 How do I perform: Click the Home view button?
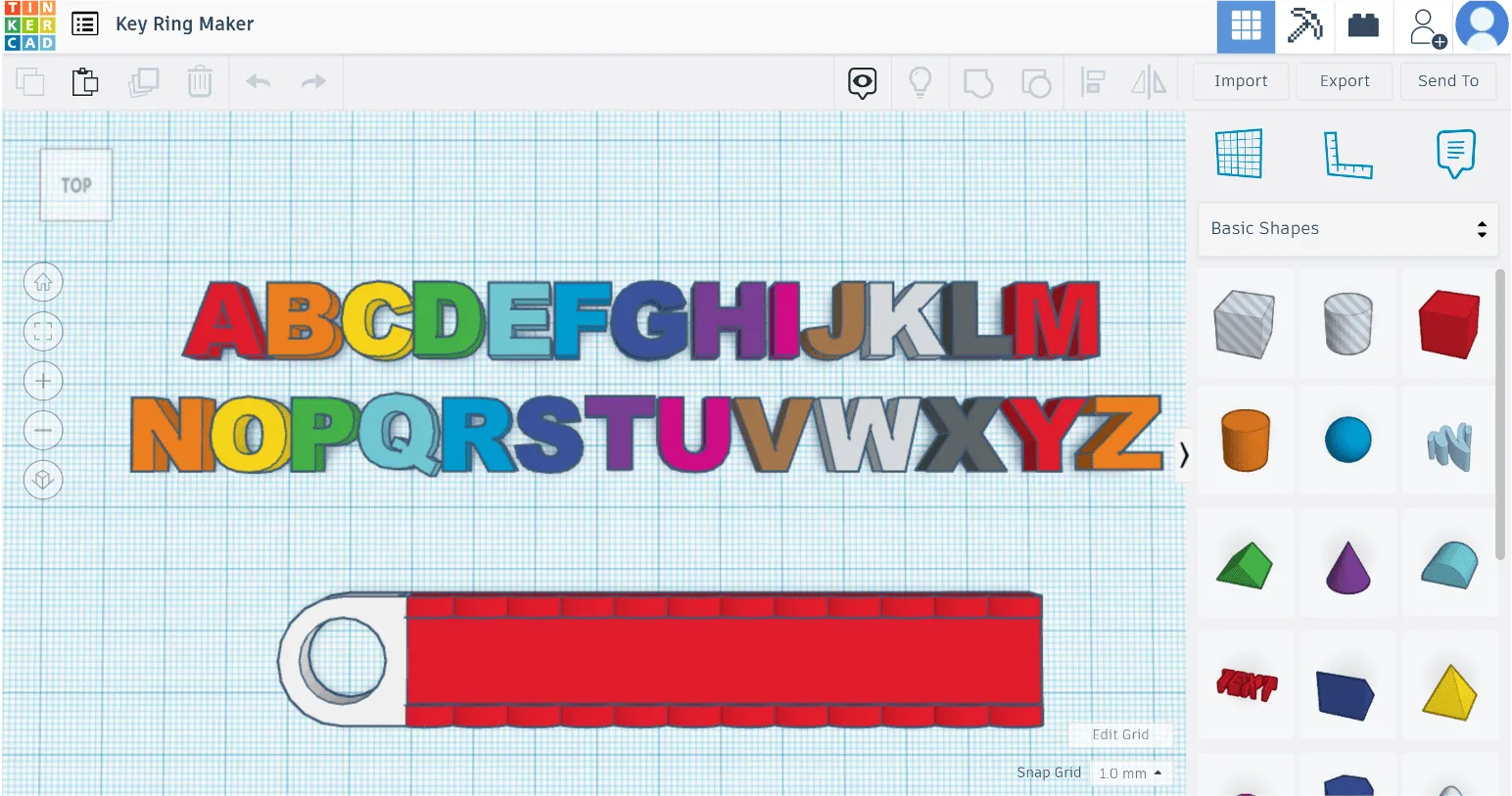click(43, 283)
